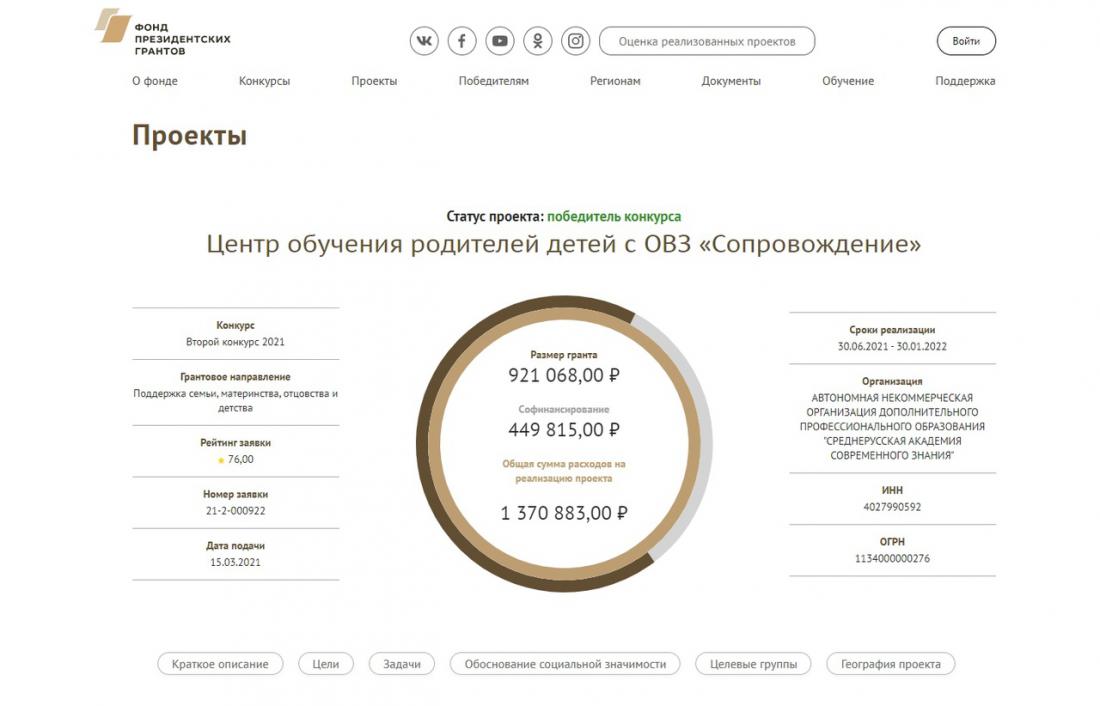This screenshot has width=1100, height=706.
Task: Open the Facebook icon link
Action: point(462,41)
